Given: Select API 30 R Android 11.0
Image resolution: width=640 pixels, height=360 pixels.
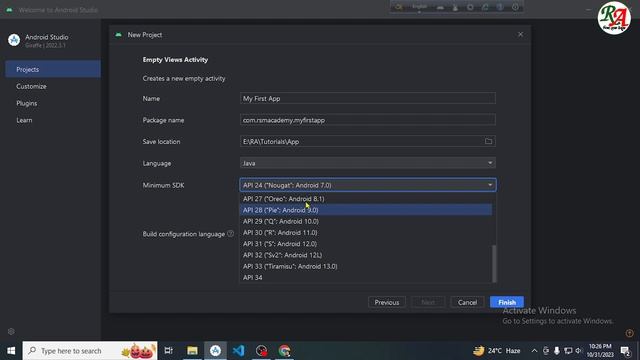Looking at the screenshot, I should click(366, 232).
